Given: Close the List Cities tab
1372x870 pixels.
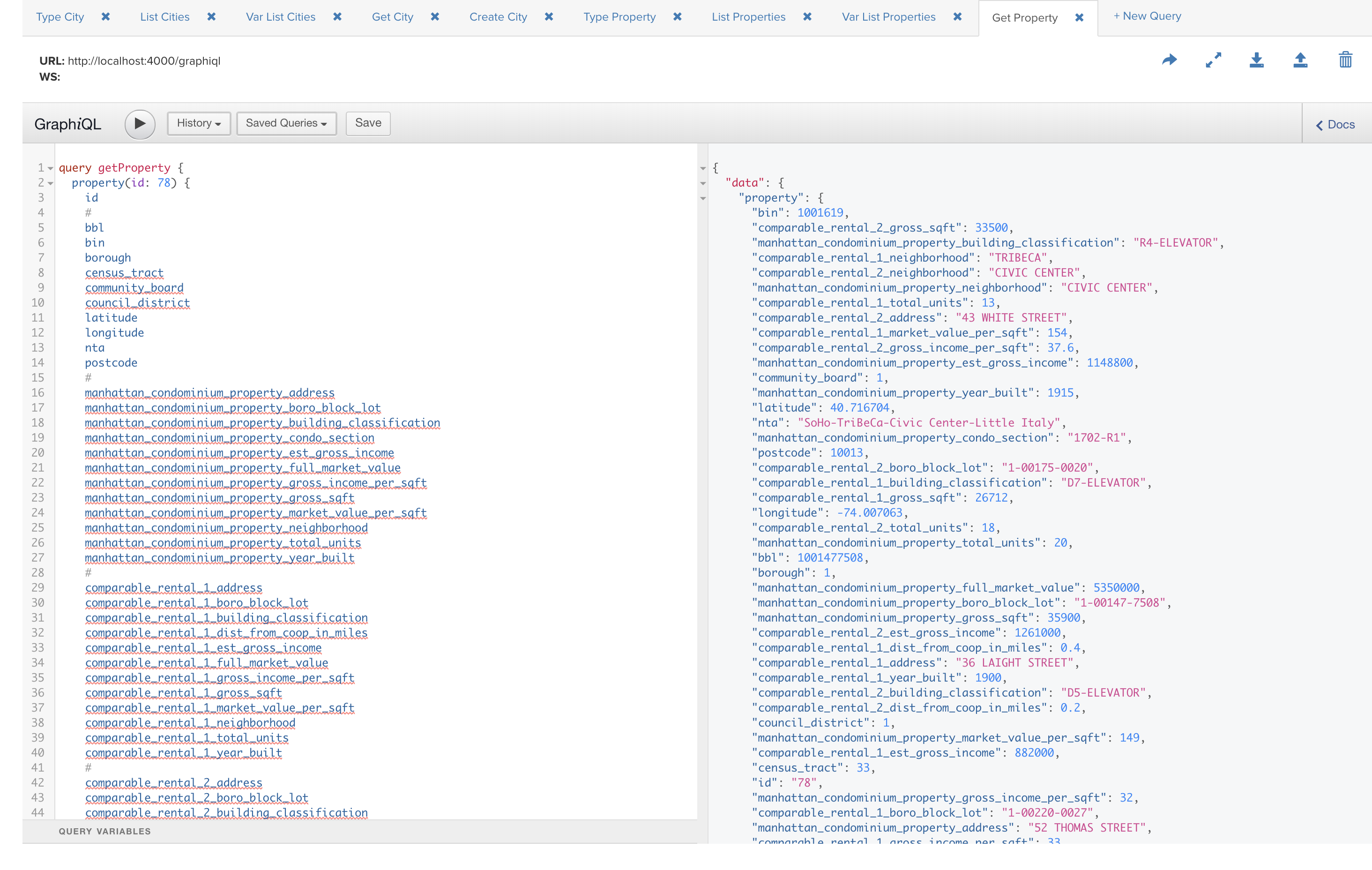Looking at the screenshot, I should click(211, 17).
